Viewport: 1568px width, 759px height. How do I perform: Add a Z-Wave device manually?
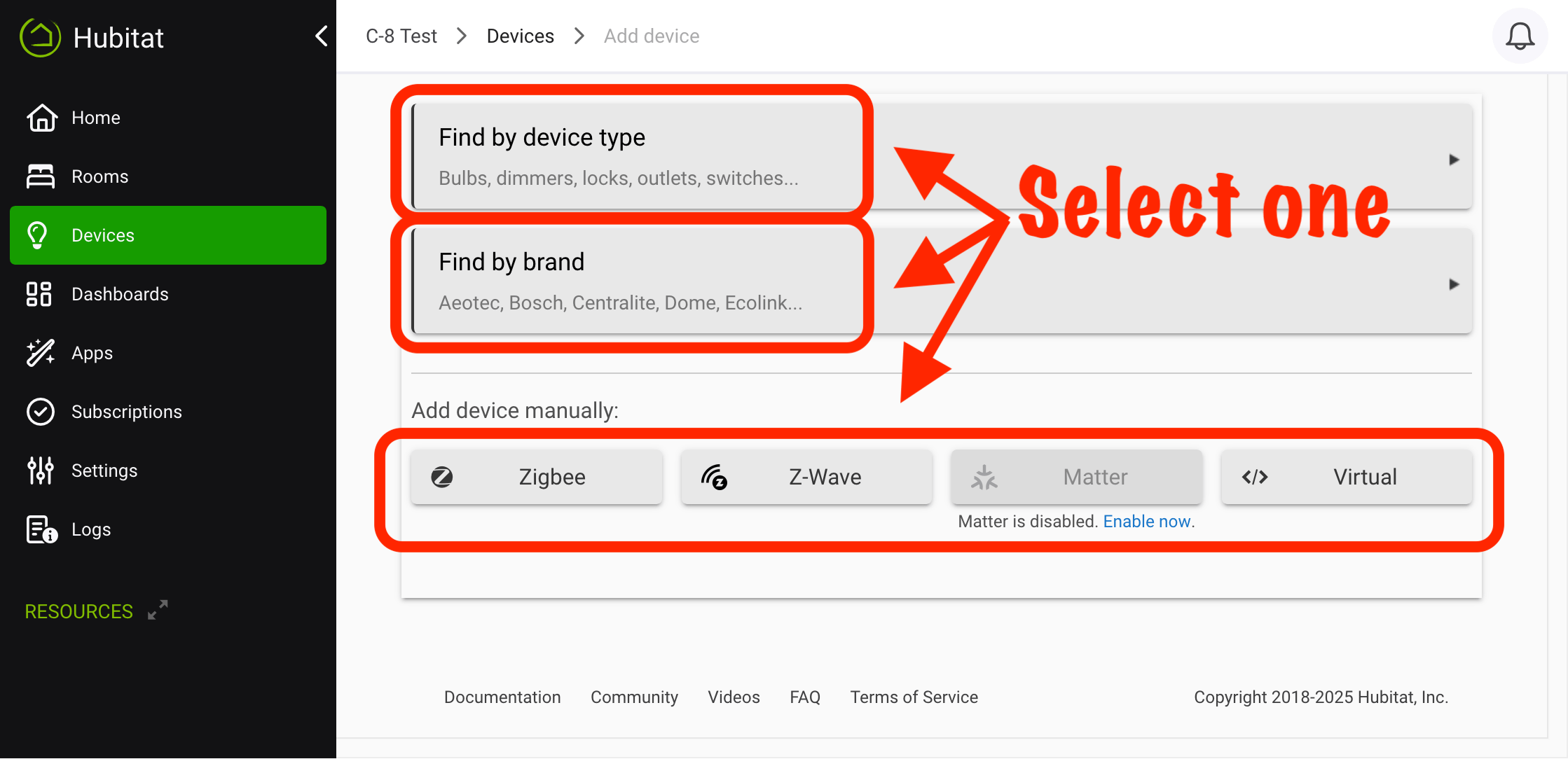[x=806, y=477]
